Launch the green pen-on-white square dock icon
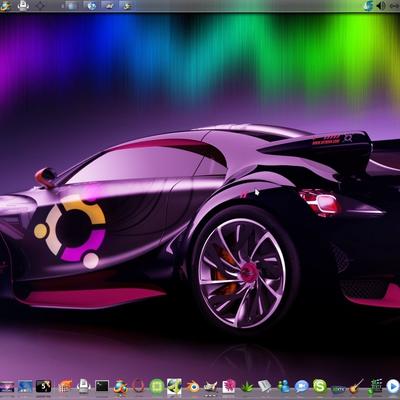The height and width of the screenshot is (400, 400). point(174,386)
